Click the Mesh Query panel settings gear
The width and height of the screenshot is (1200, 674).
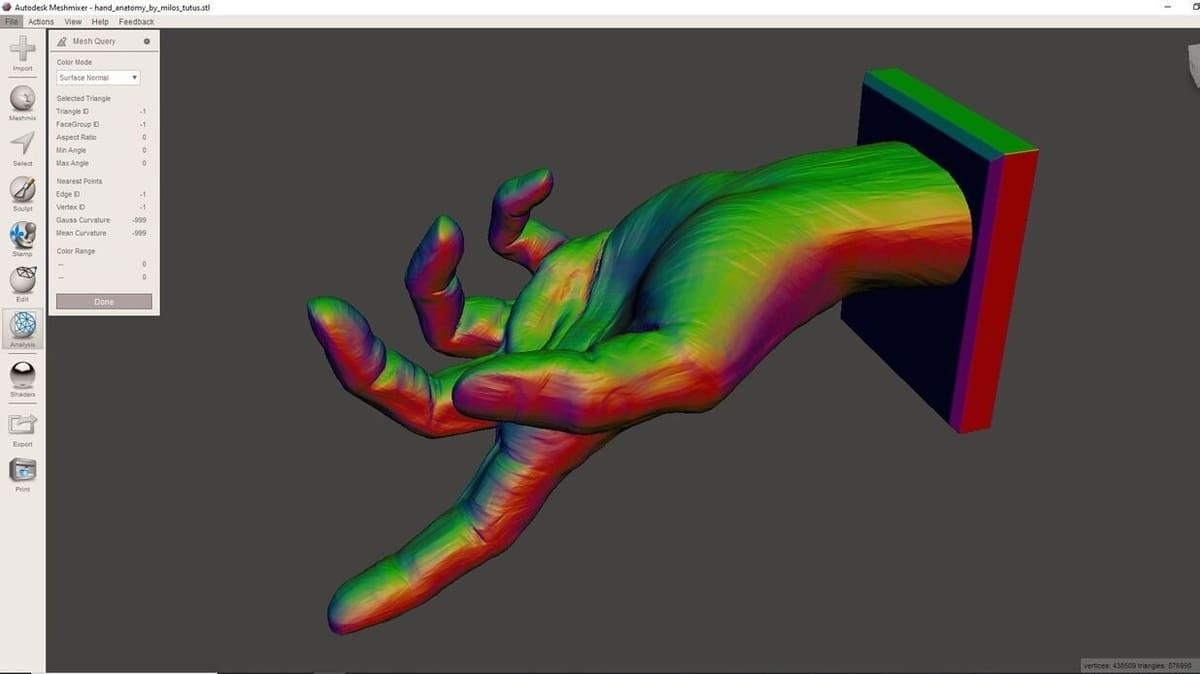pos(147,41)
